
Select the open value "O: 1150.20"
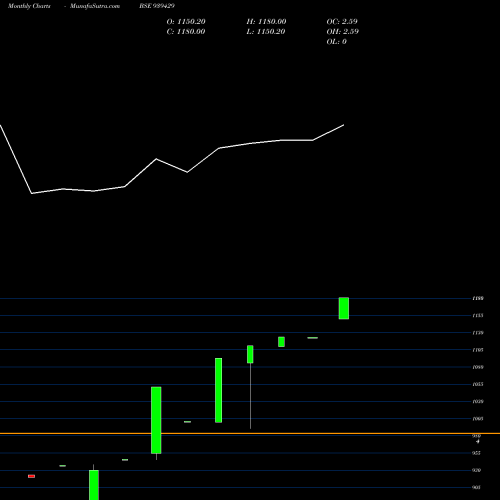[186, 22]
